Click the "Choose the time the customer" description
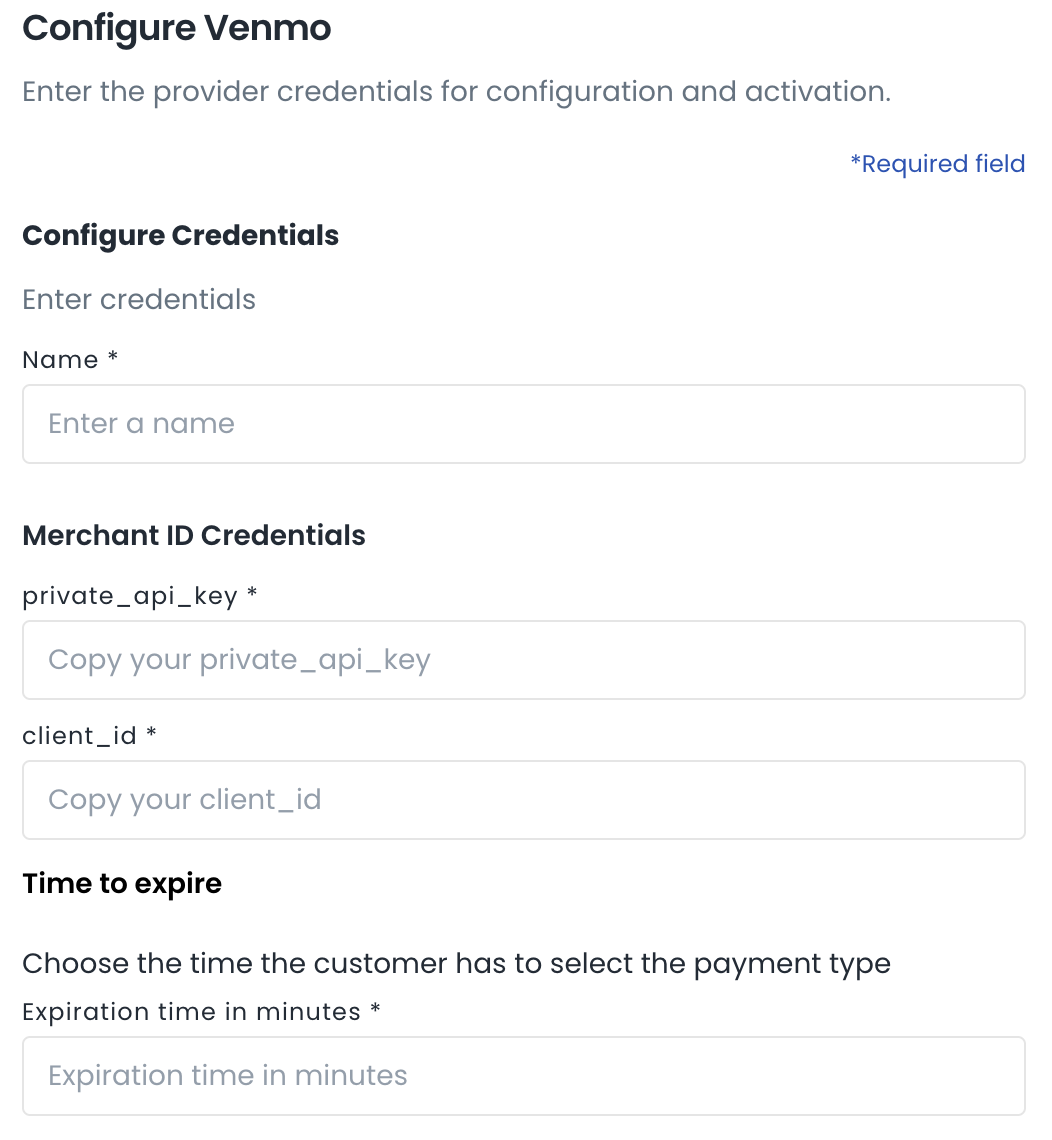This screenshot has width=1052, height=1140. [456, 964]
